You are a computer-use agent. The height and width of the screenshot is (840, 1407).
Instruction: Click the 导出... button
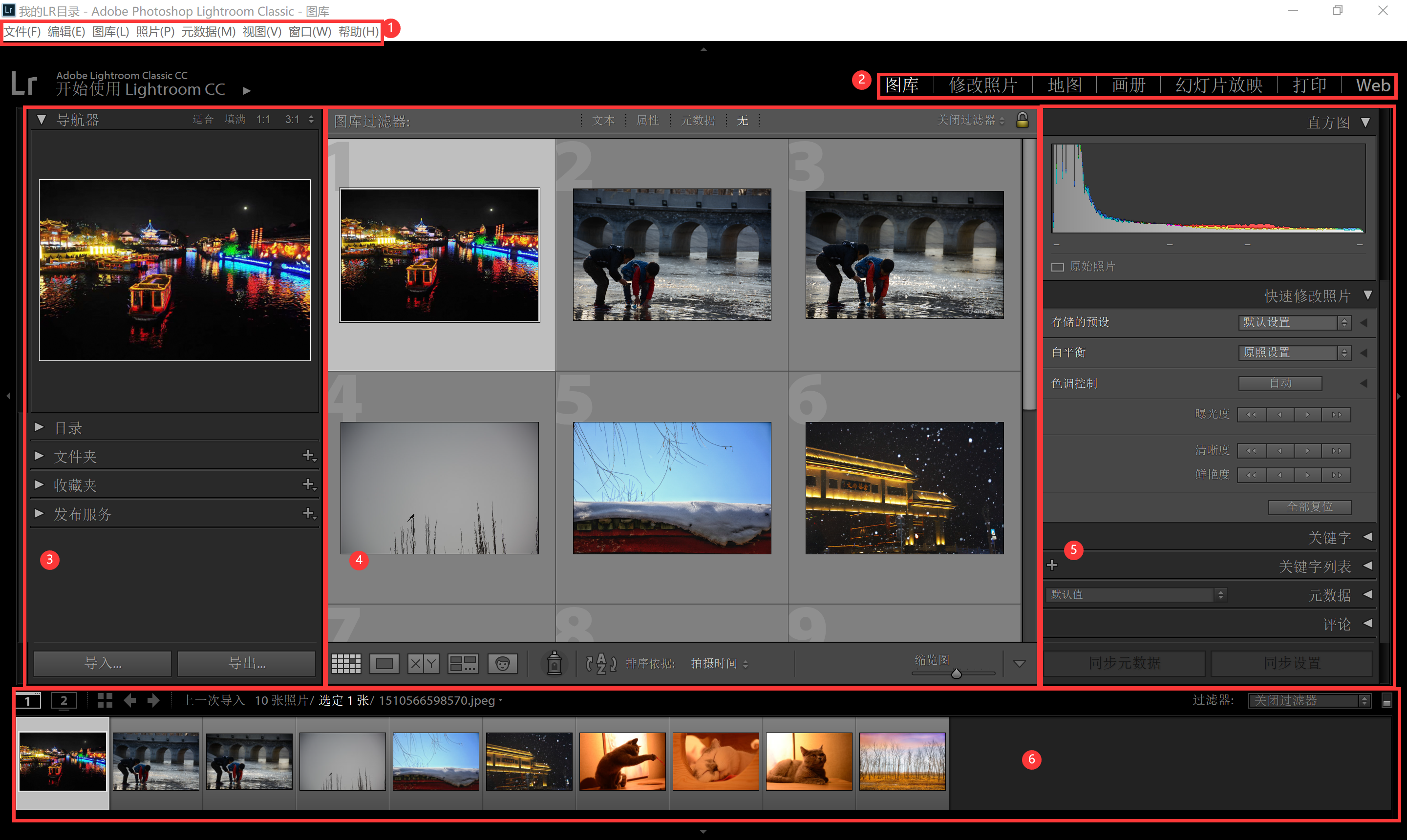pos(246,663)
